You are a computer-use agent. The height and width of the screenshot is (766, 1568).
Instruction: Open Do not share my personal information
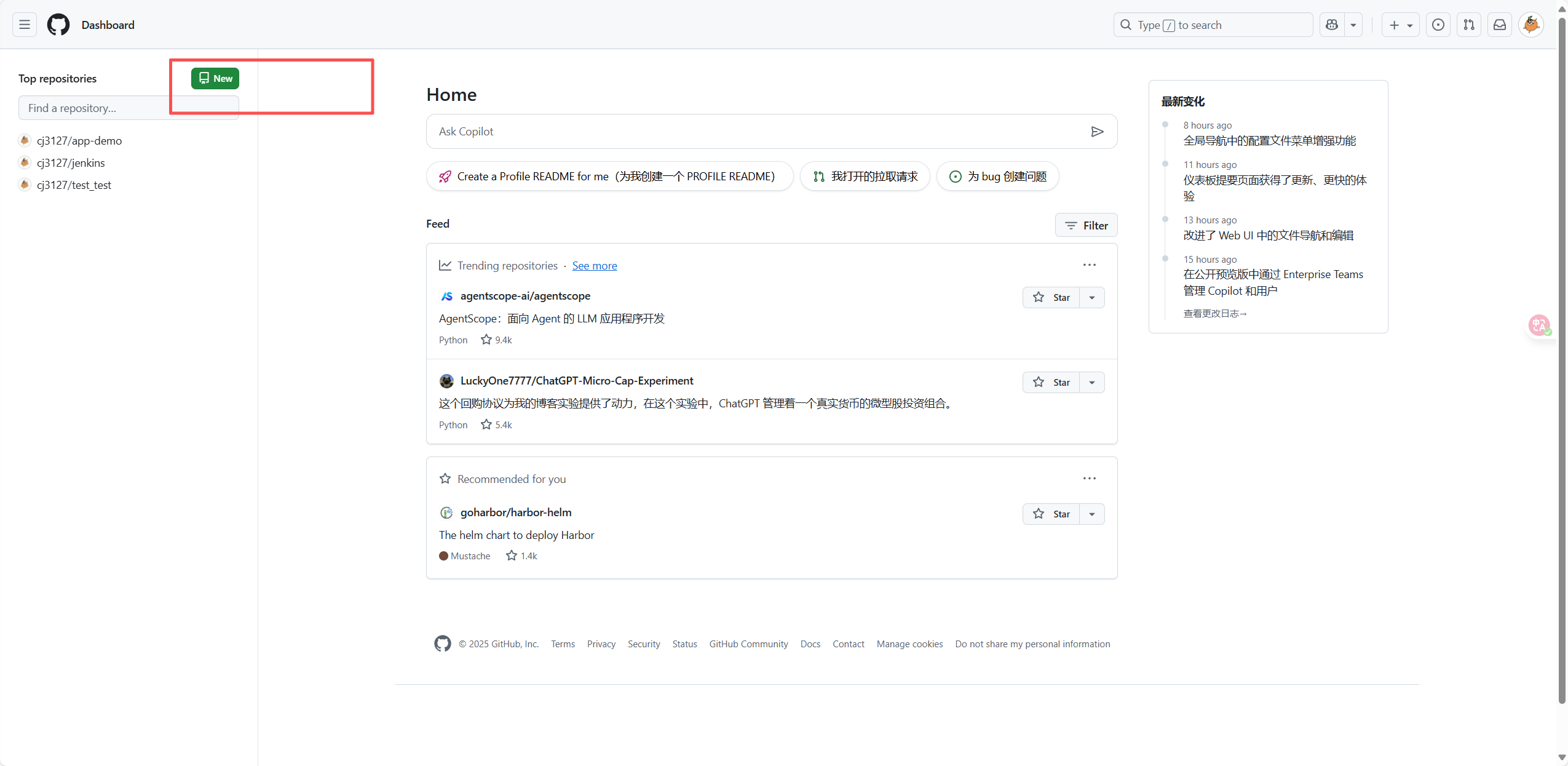(1032, 644)
